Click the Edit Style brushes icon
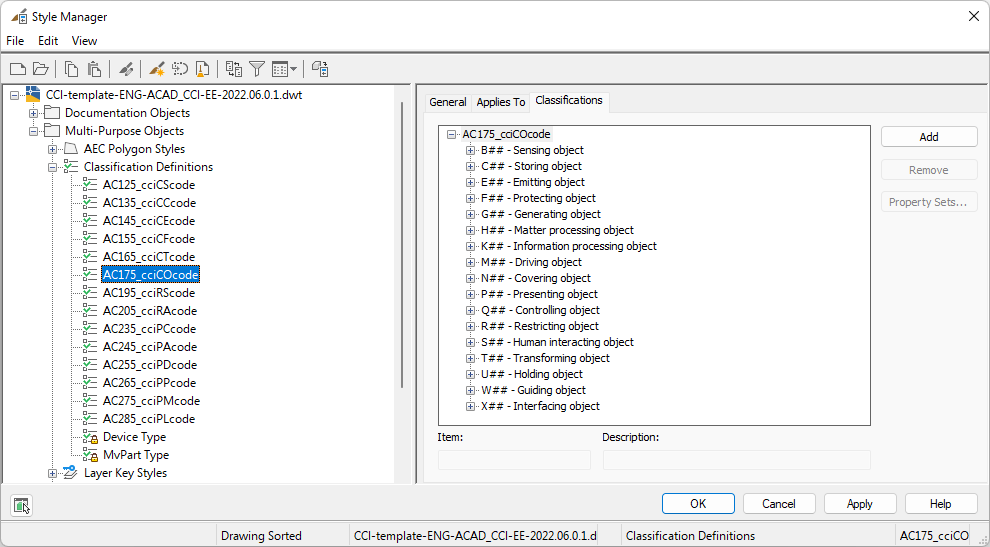990x547 pixels. point(126,69)
